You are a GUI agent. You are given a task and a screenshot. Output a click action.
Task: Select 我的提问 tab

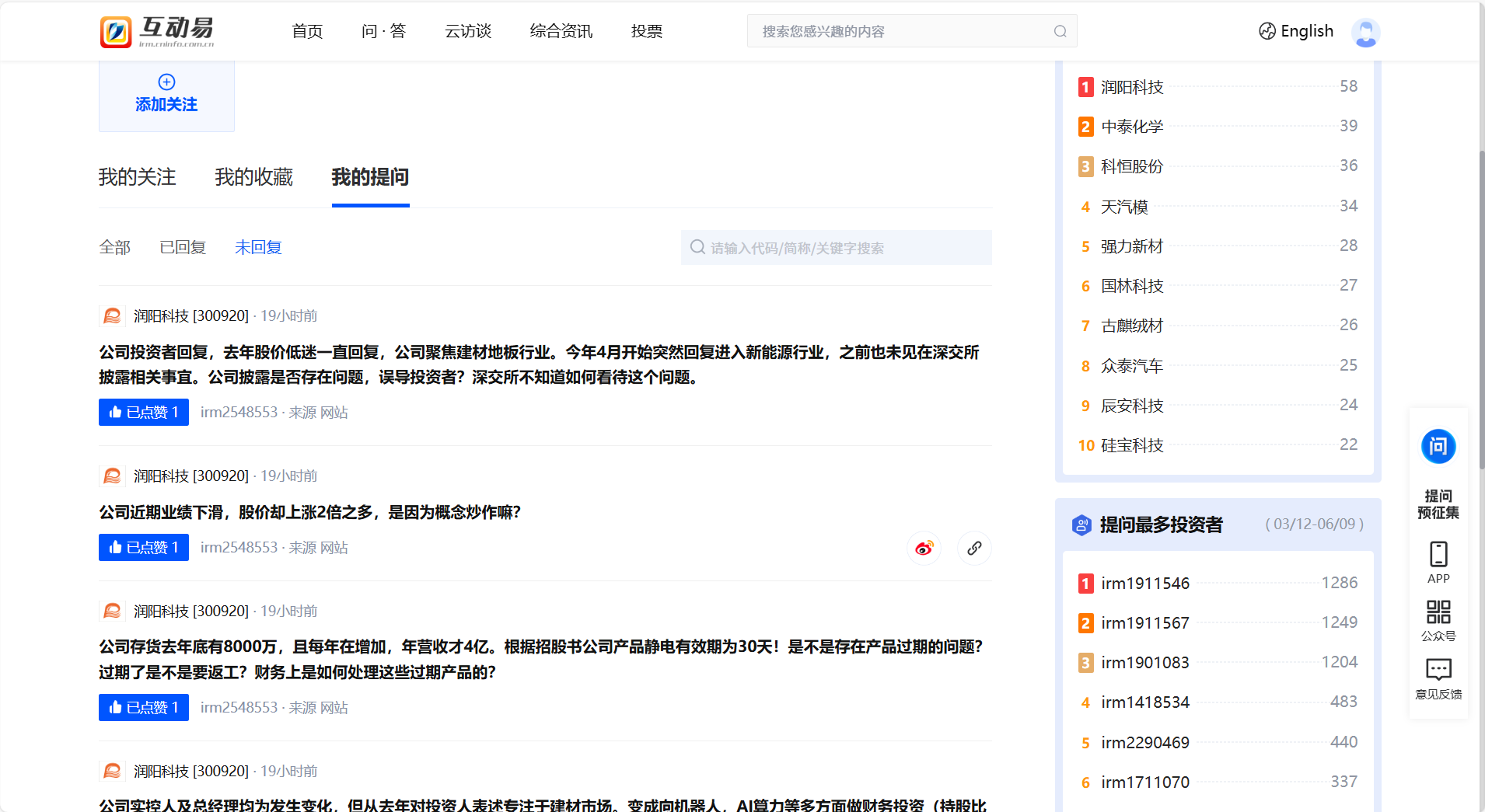tap(371, 177)
